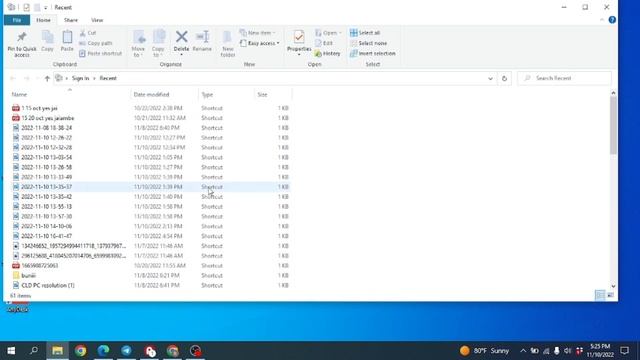Click Sign in breadcrumb in address bar
The image size is (640, 360).
[x=80, y=78]
